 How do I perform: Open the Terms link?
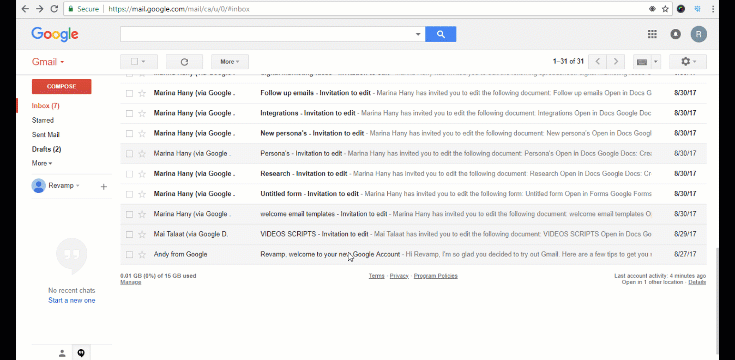[376, 276]
